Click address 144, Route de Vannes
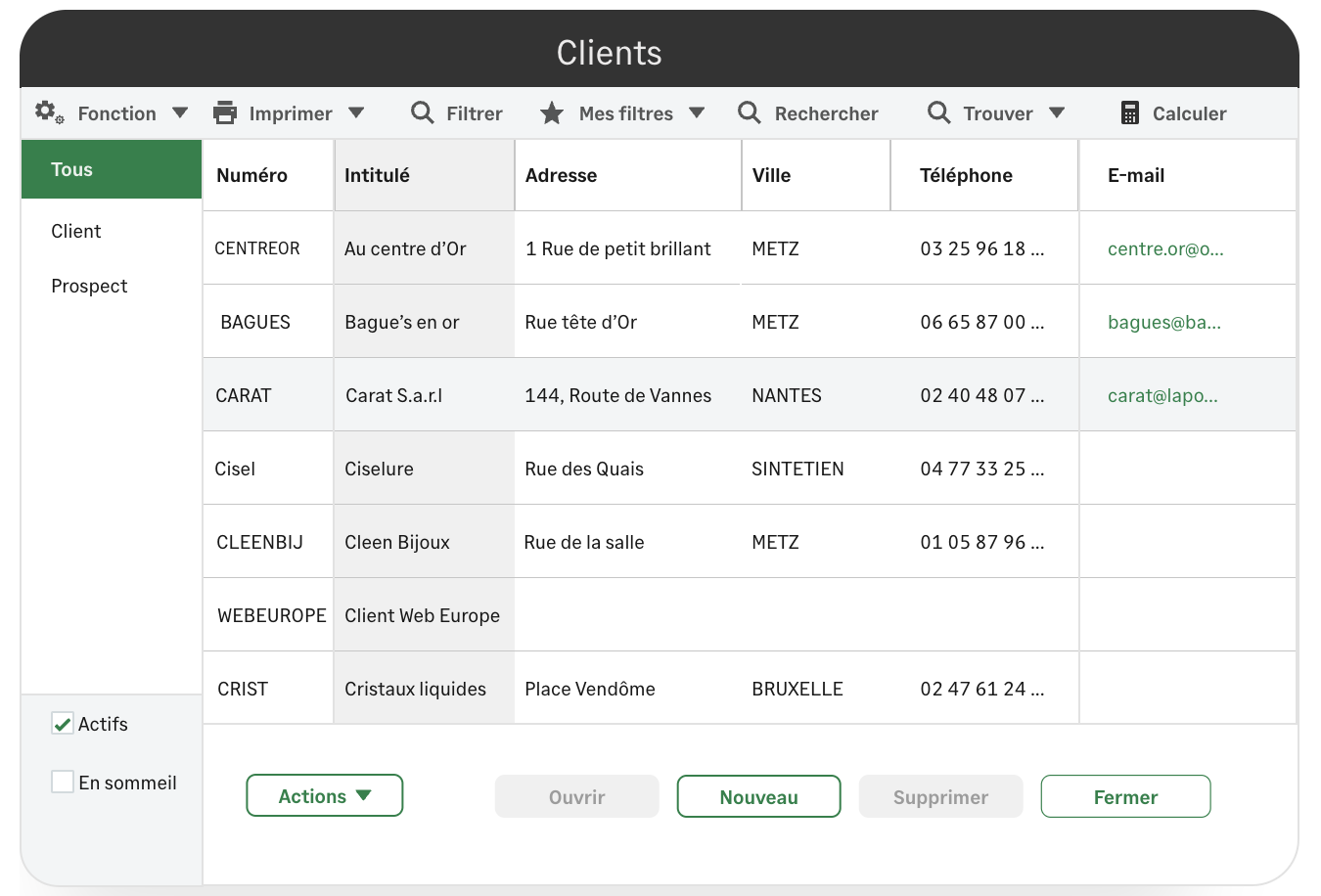 [x=618, y=395]
